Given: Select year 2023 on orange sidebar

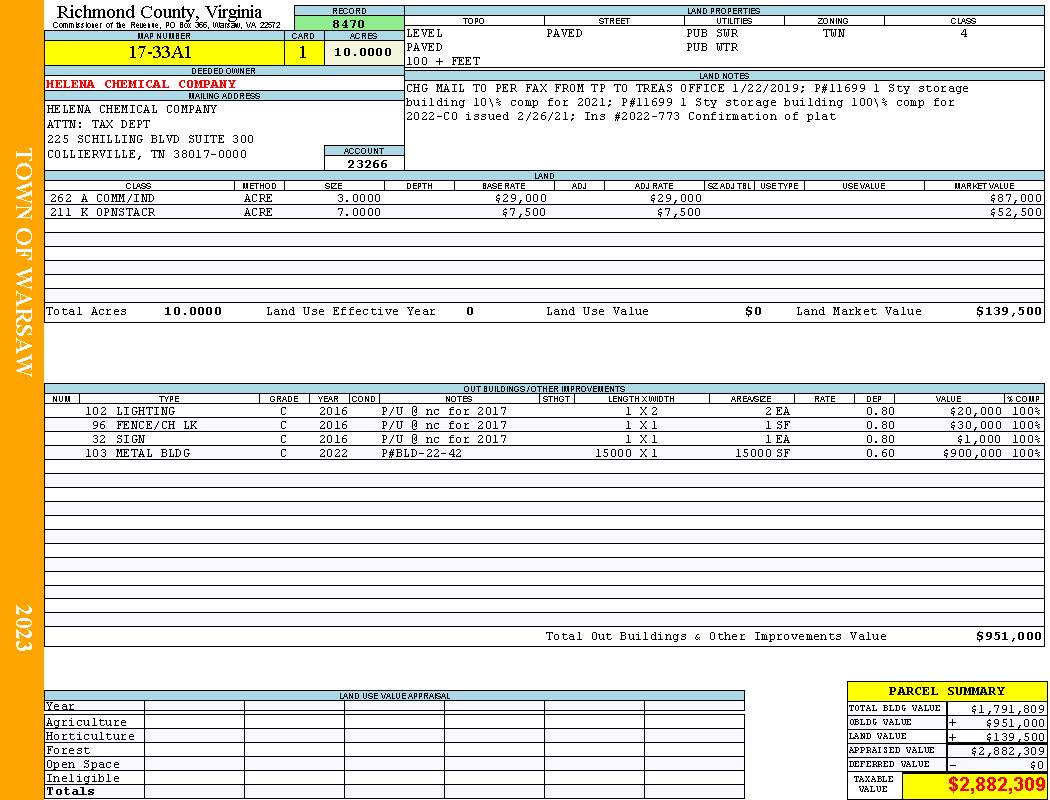Looking at the screenshot, I should [x=22, y=627].
